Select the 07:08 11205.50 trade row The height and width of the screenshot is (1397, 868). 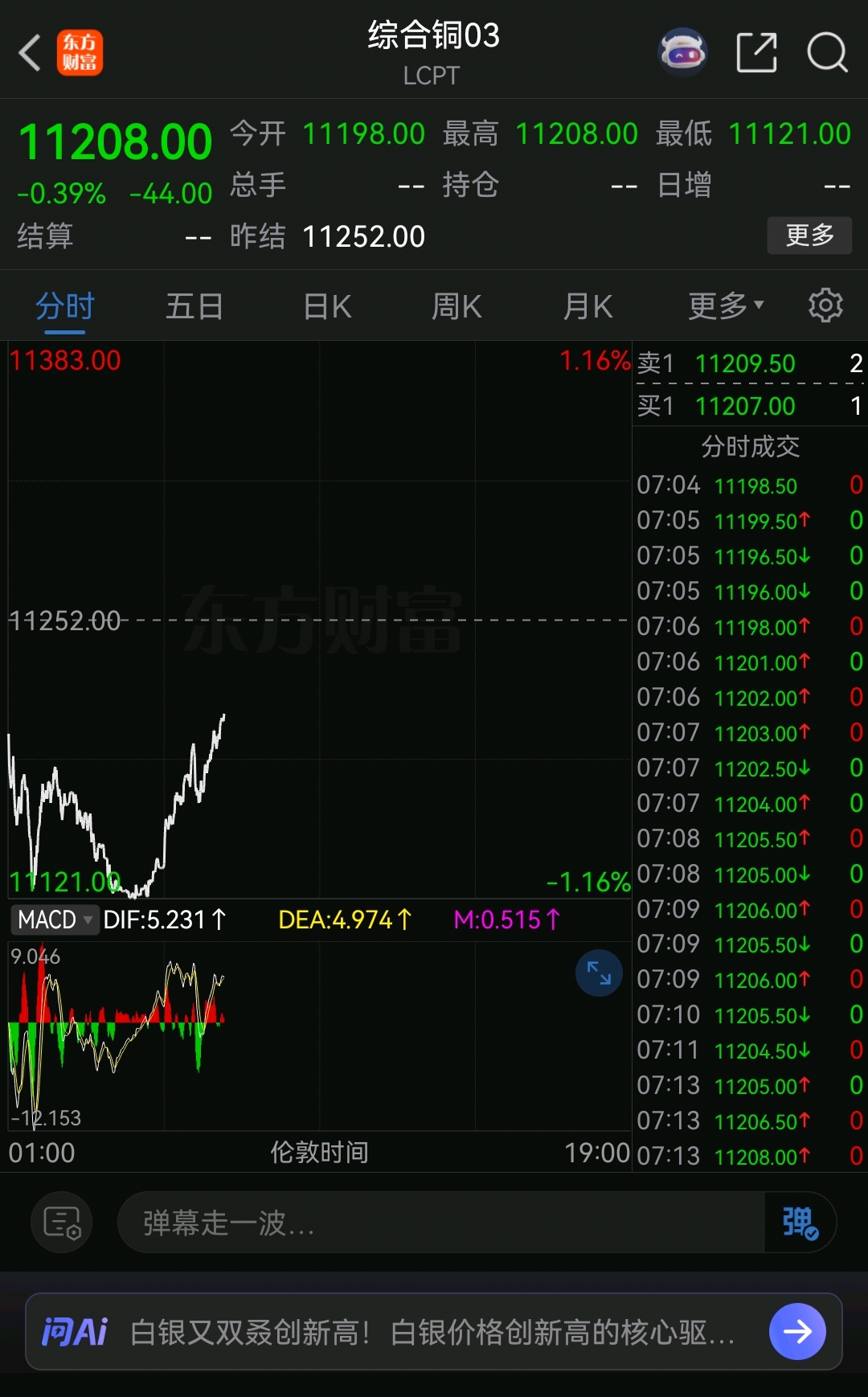[x=750, y=838]
